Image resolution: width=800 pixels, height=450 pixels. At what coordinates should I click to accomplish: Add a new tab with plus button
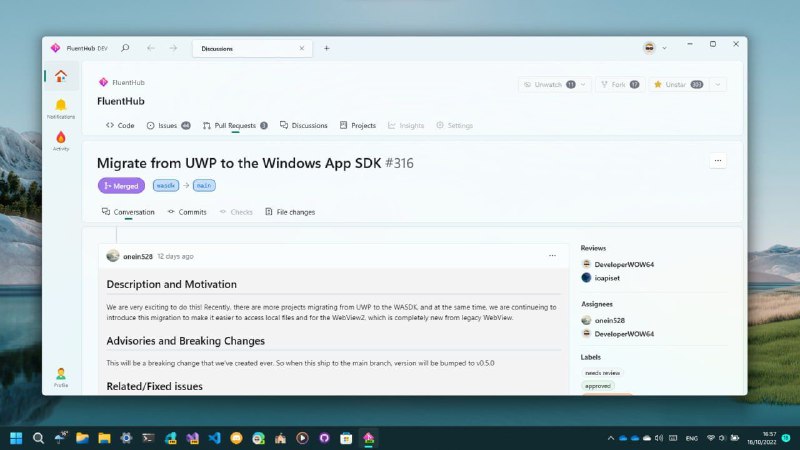[x=327, y=48]
